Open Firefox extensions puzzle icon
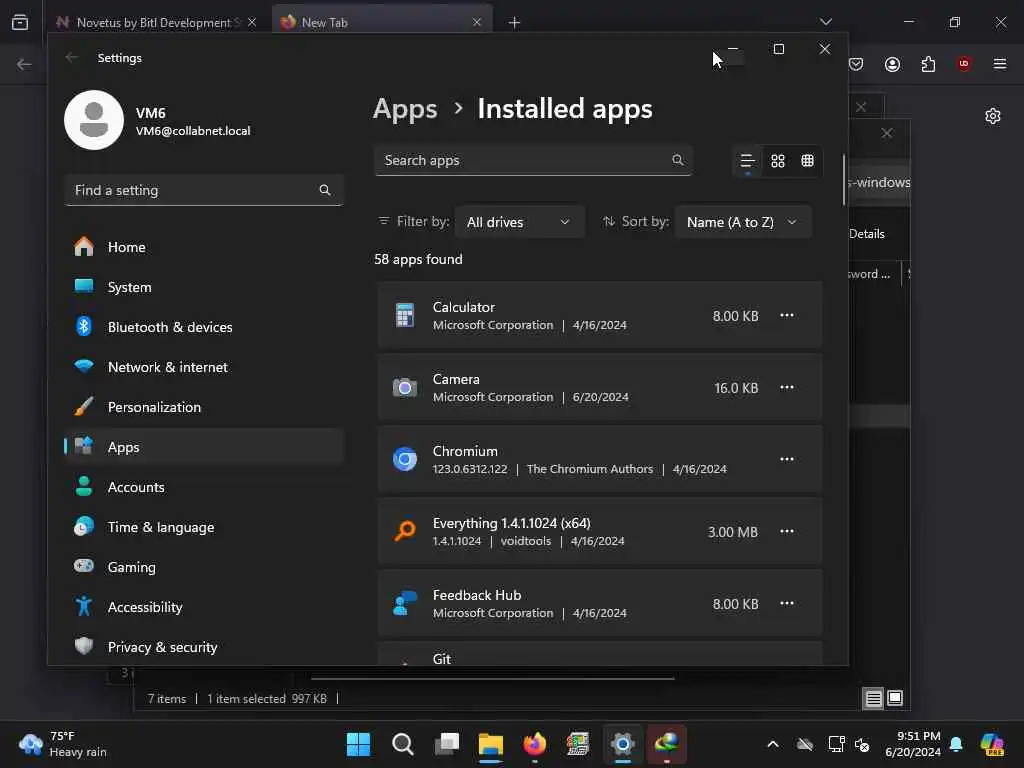Image resolution: width=1024 pixels, height=768 pixels. [x=928, y=64]
